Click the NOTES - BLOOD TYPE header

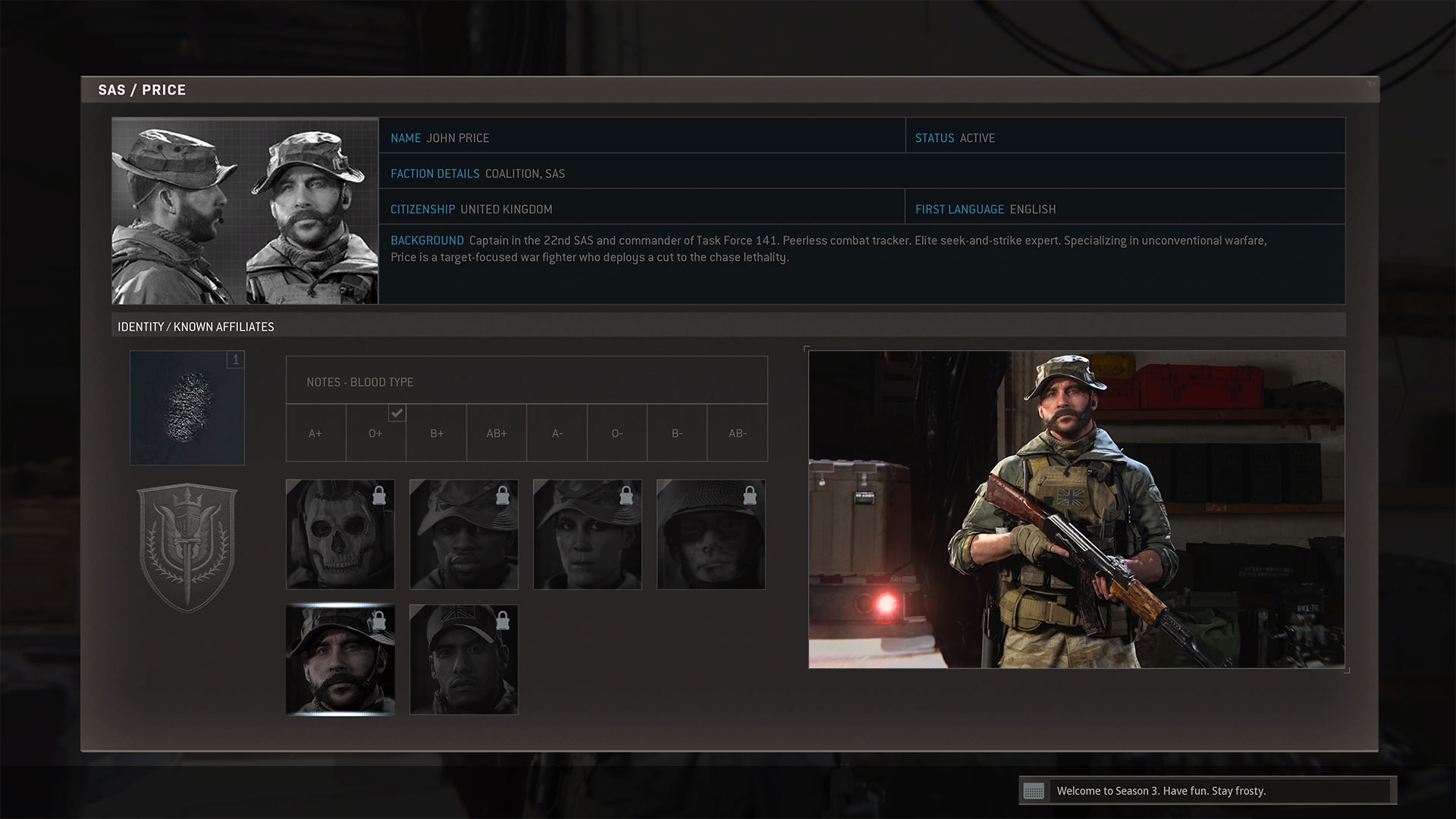coord(526,381)
